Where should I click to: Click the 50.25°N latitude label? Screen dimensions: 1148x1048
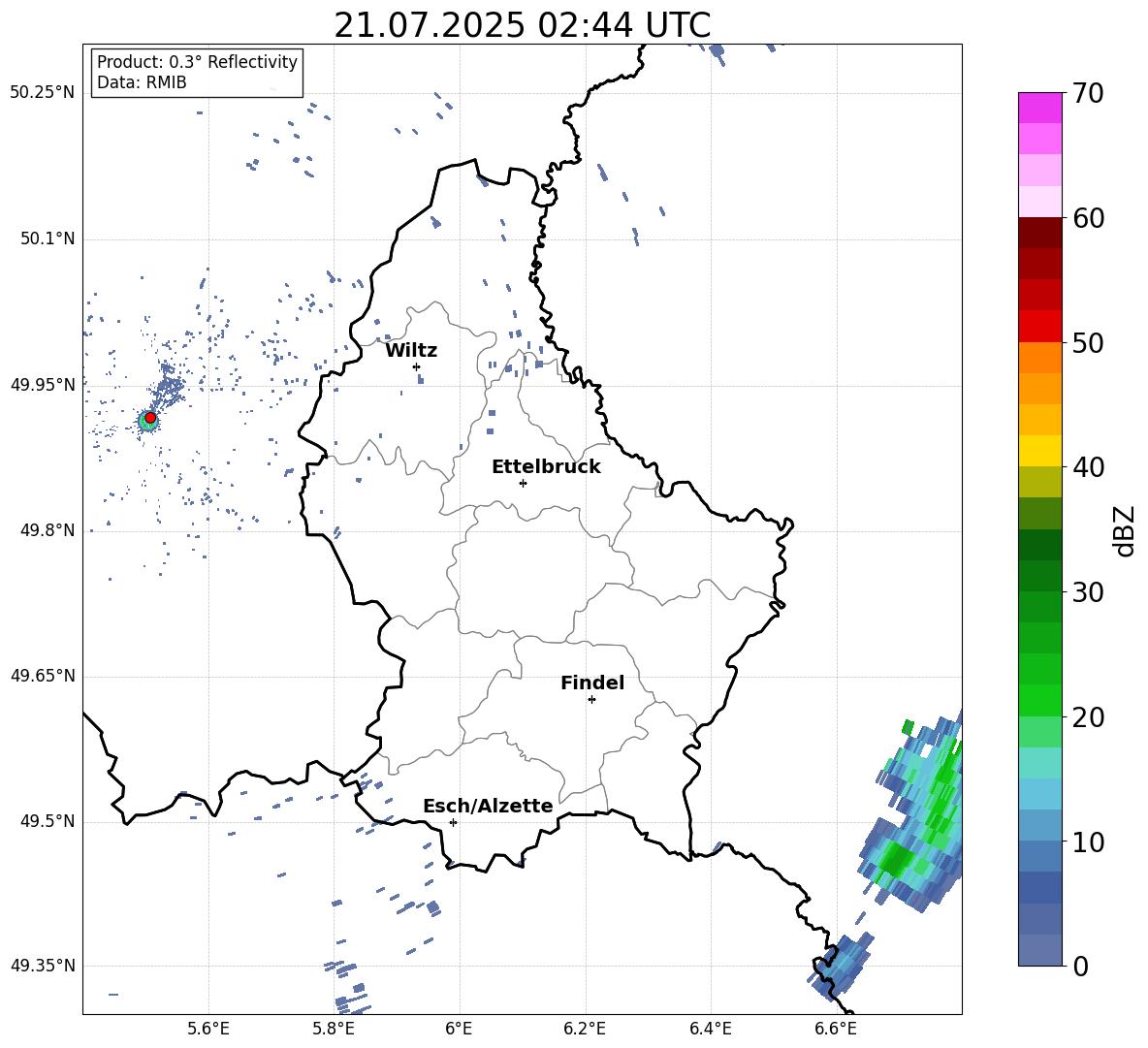pos(43,93)
